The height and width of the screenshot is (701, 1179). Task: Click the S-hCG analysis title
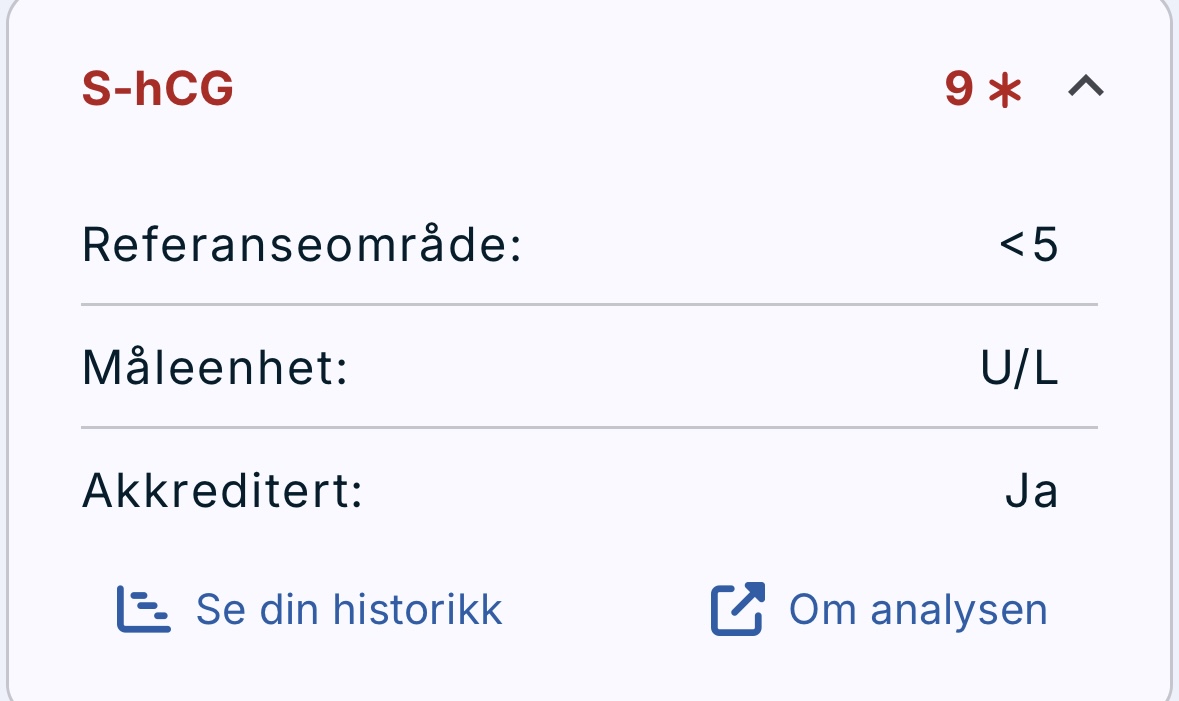pyautogui.click(x=158, y=90)
